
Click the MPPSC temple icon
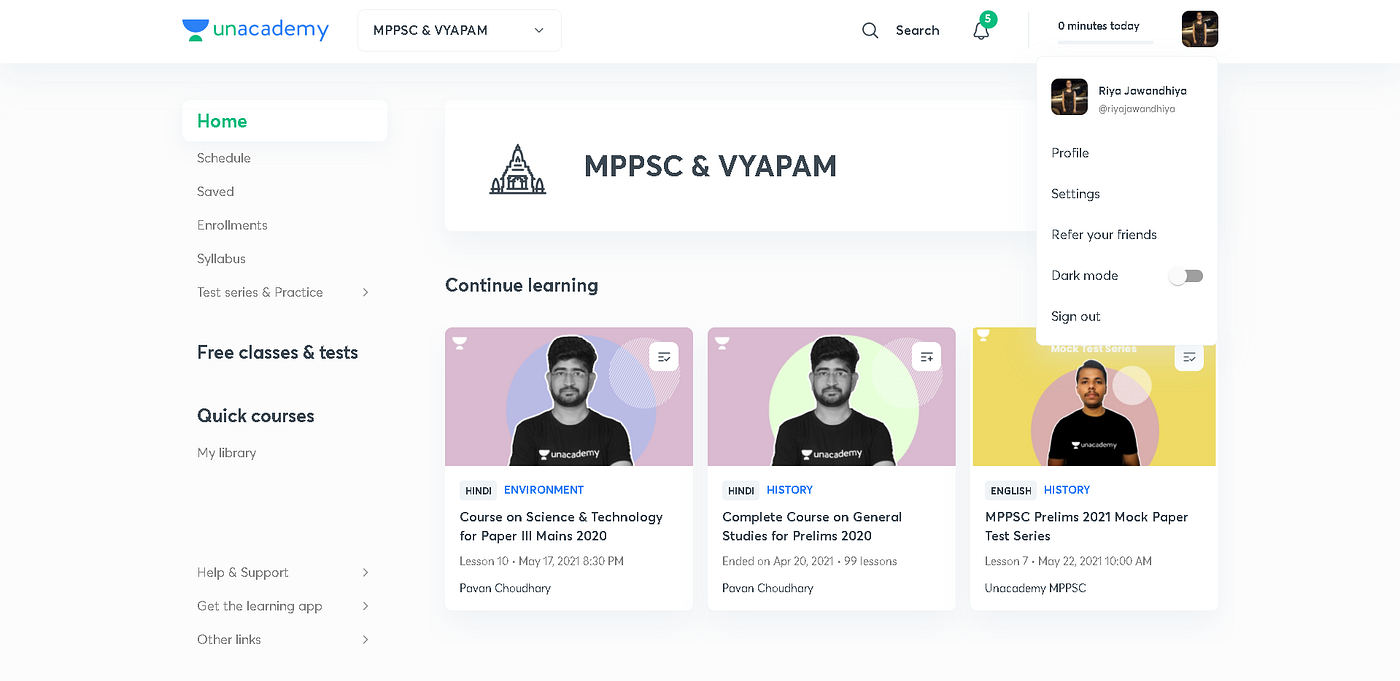point(517,168)
